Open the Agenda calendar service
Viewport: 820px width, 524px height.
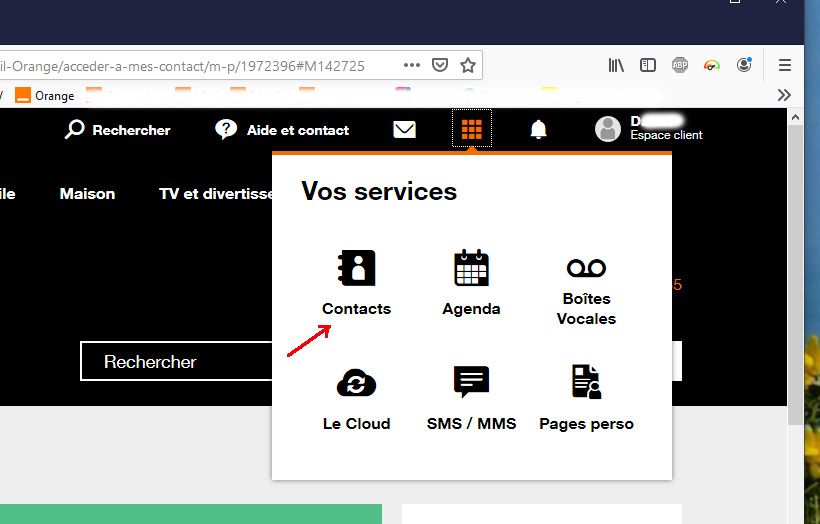(471, 283)
